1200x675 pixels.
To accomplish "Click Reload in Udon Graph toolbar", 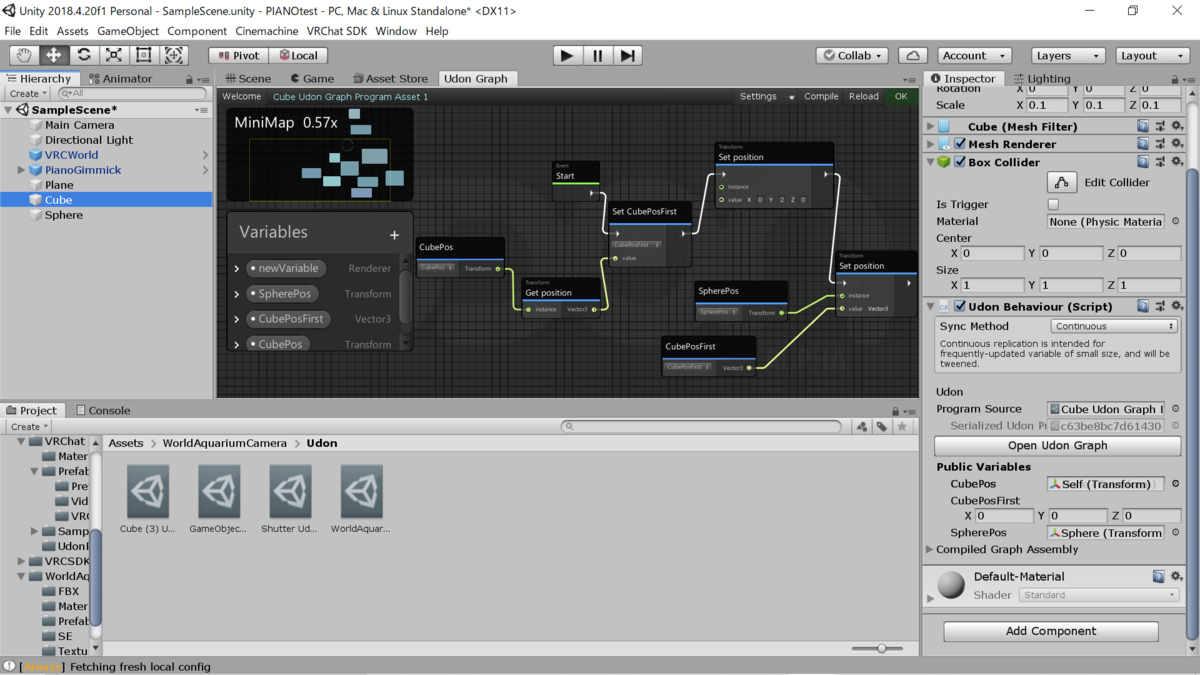I will point(863,97).
